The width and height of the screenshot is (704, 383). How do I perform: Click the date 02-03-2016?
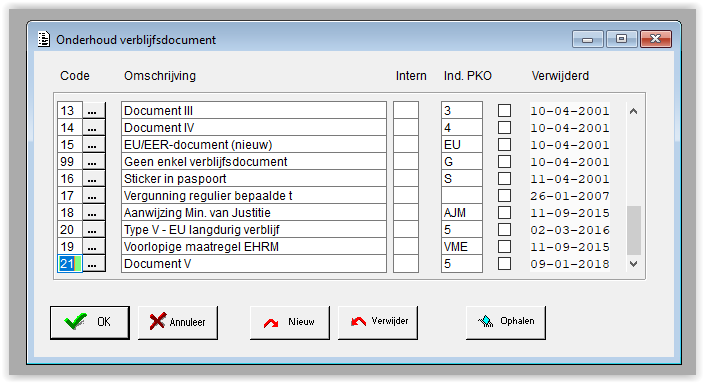pyautogui.click(x=570, y=230)
